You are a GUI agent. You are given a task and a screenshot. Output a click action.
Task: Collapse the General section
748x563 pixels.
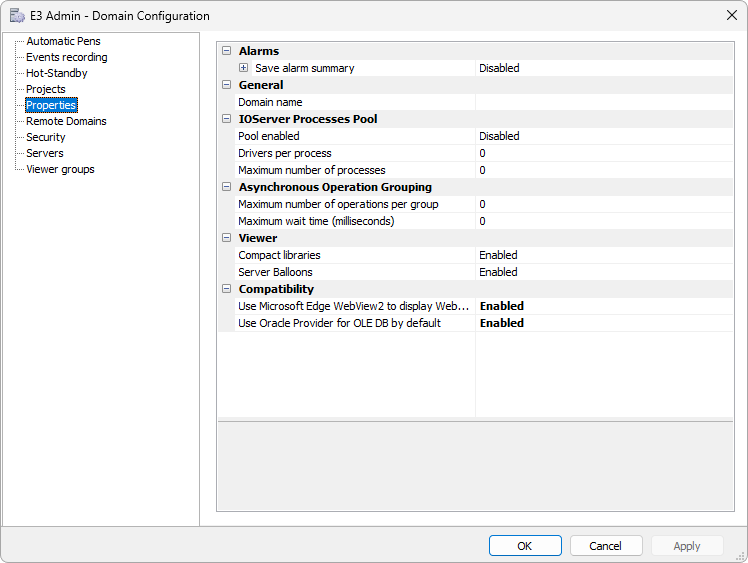(227, 85)
